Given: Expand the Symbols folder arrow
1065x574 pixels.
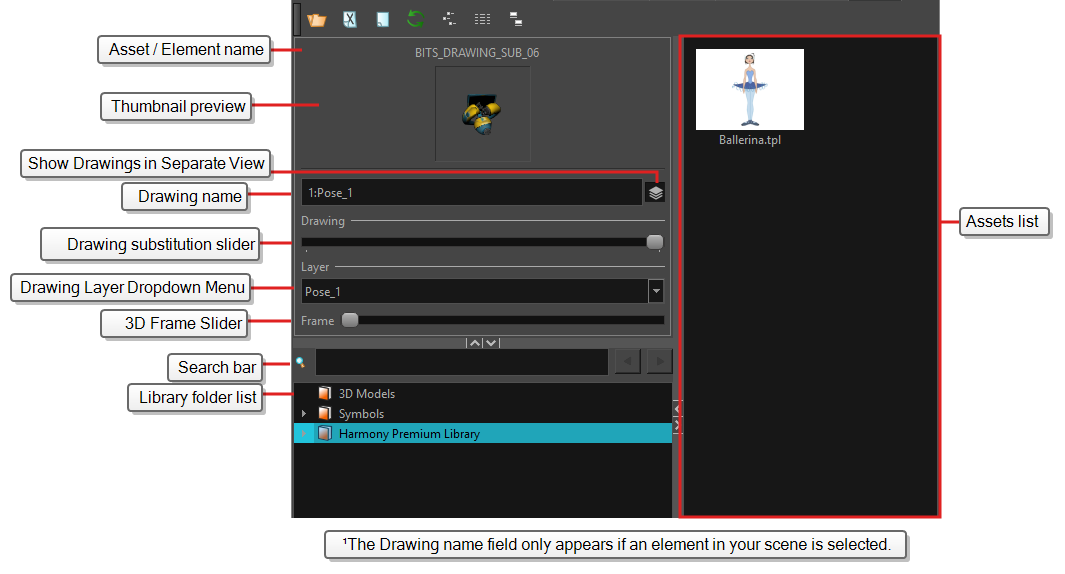Looking at the screenshot, I should pyautogui.click(x=304, y=413).
